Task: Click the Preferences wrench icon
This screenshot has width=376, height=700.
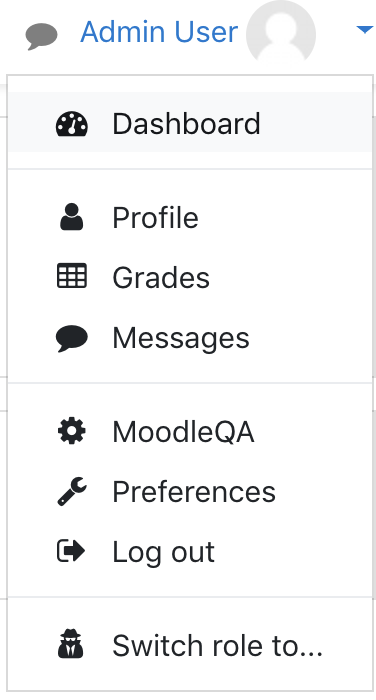Action: click(72, 491)
